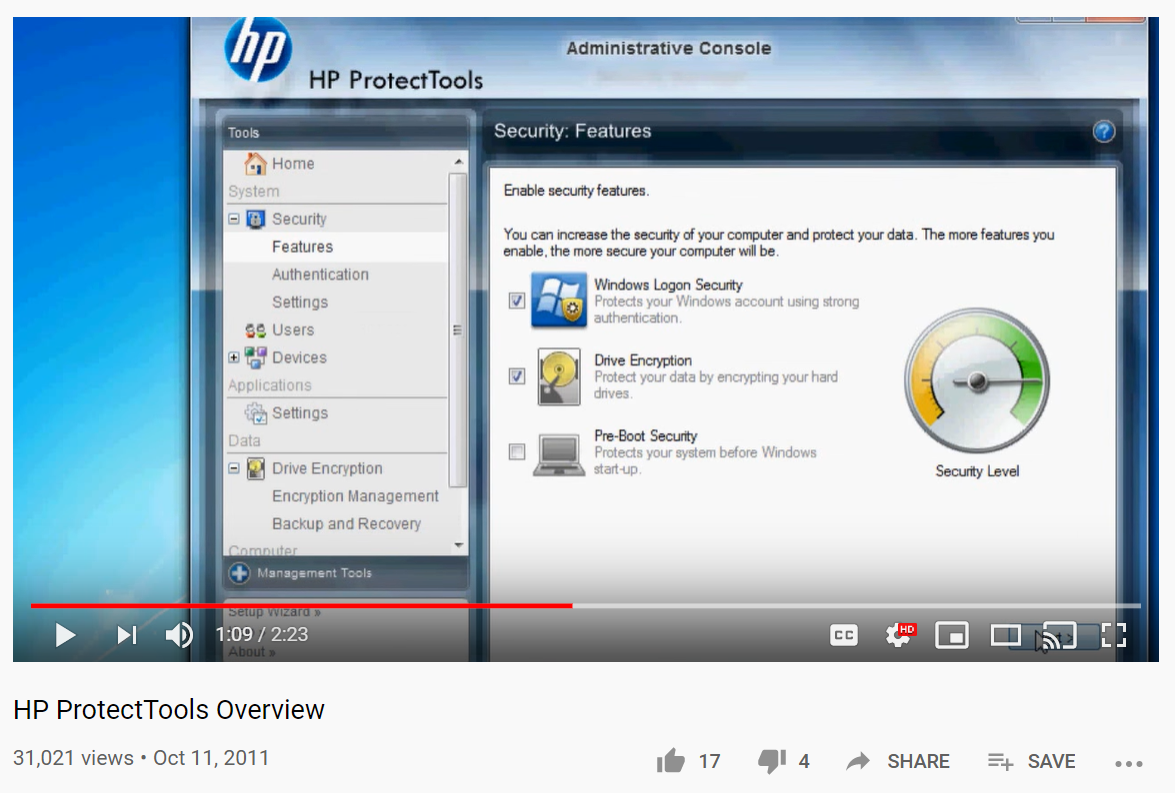Select Features under Security
This screenshot has width=1175, height=793.
[x=303, y=246]
